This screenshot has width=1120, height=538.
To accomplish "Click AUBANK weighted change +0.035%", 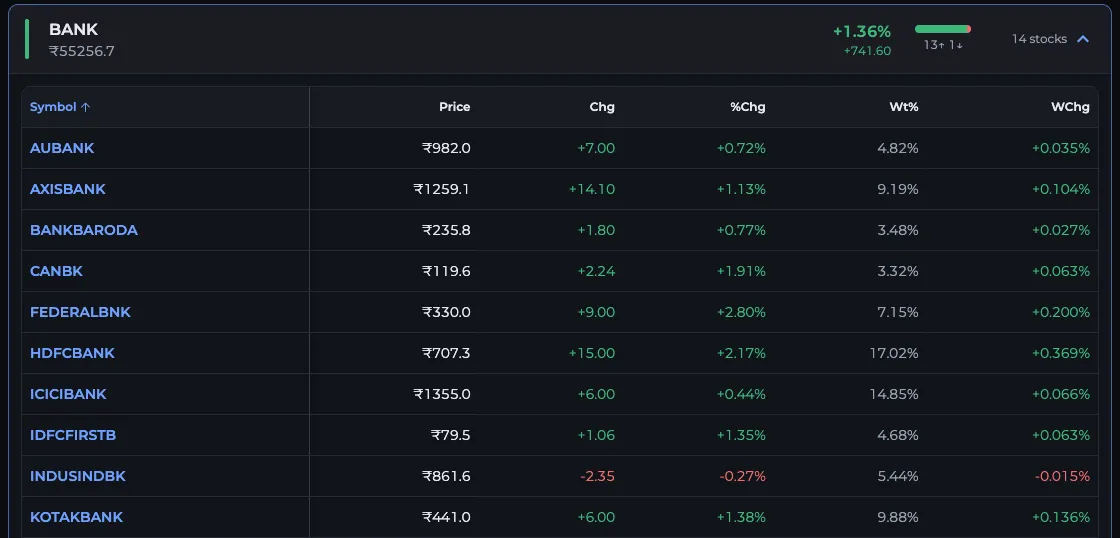I will (x=1061, y=149).
